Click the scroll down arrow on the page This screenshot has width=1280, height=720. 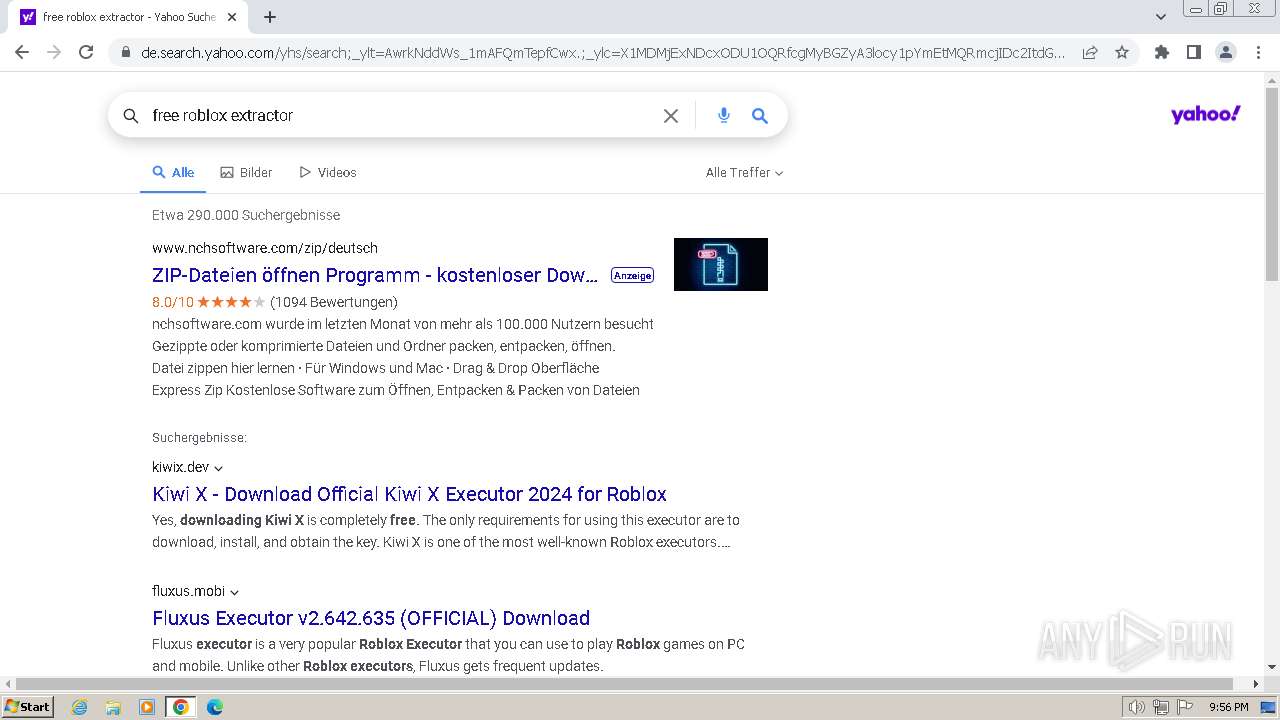point(1272,667)
